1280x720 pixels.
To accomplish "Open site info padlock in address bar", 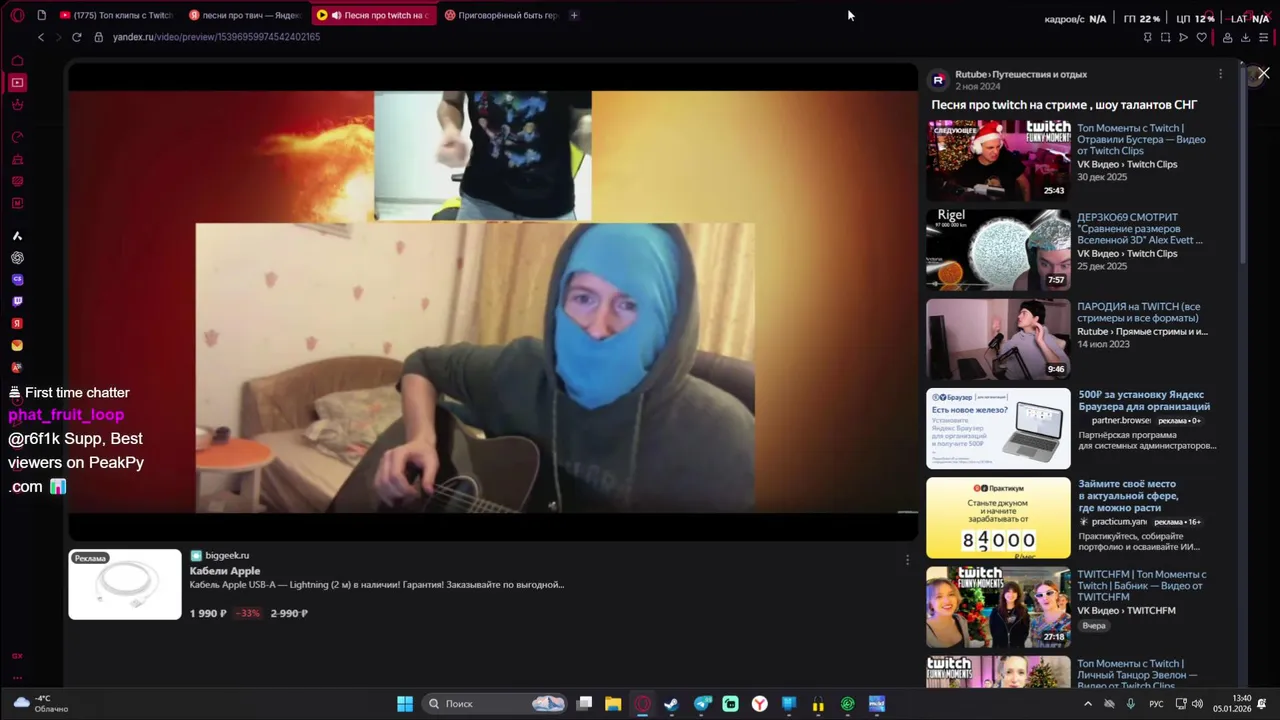I will click(98, 37).
